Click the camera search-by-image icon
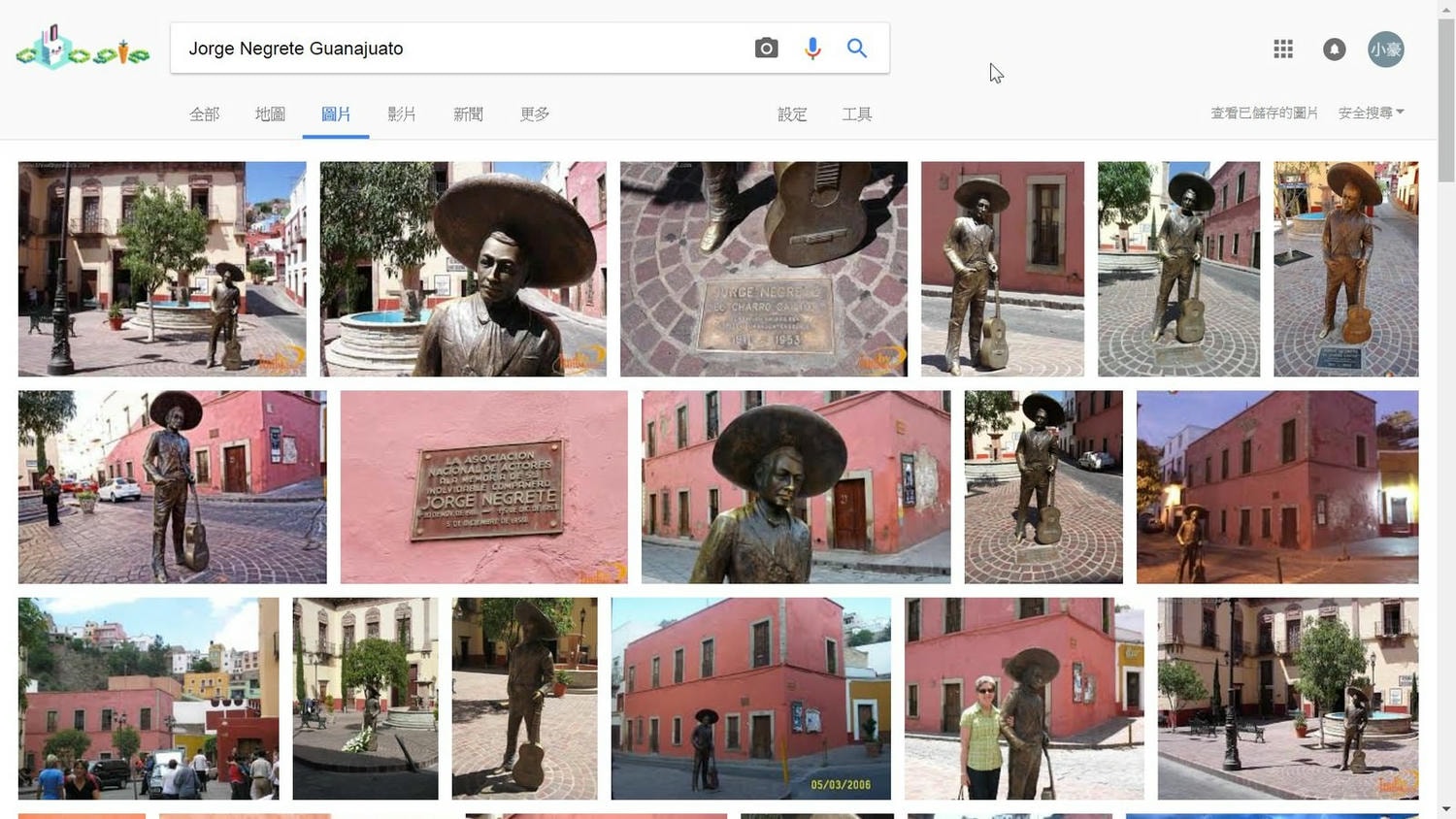Viewport: 1456px width, 819px height. coord(766,49)
